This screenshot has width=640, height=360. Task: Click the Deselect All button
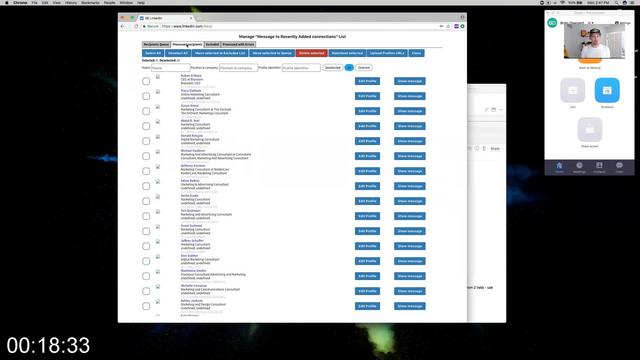click(x=178, y=53)
